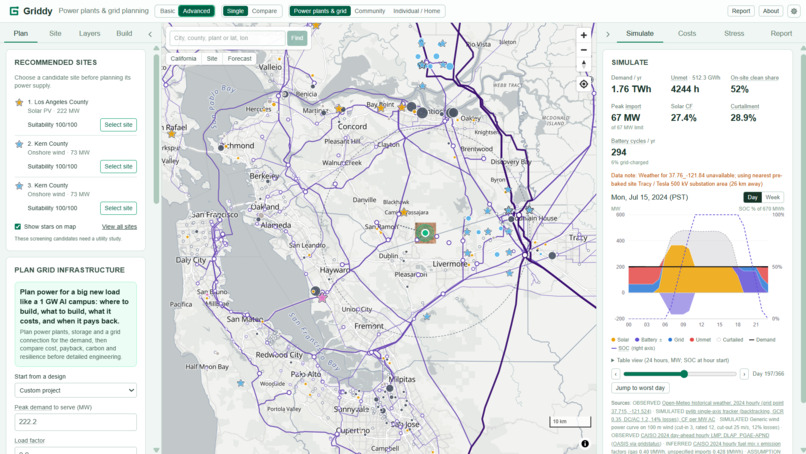Zoom out on the map
The image size is (806, 454).
tap(583, 50)
